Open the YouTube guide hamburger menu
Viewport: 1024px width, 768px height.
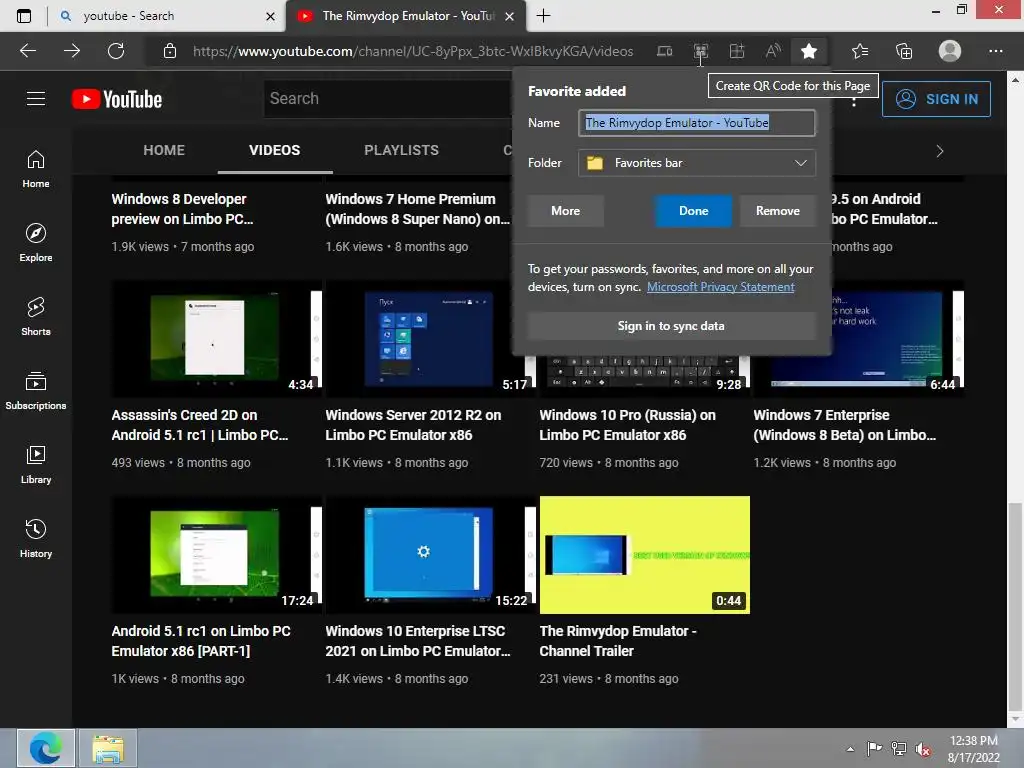click(36, 99)
